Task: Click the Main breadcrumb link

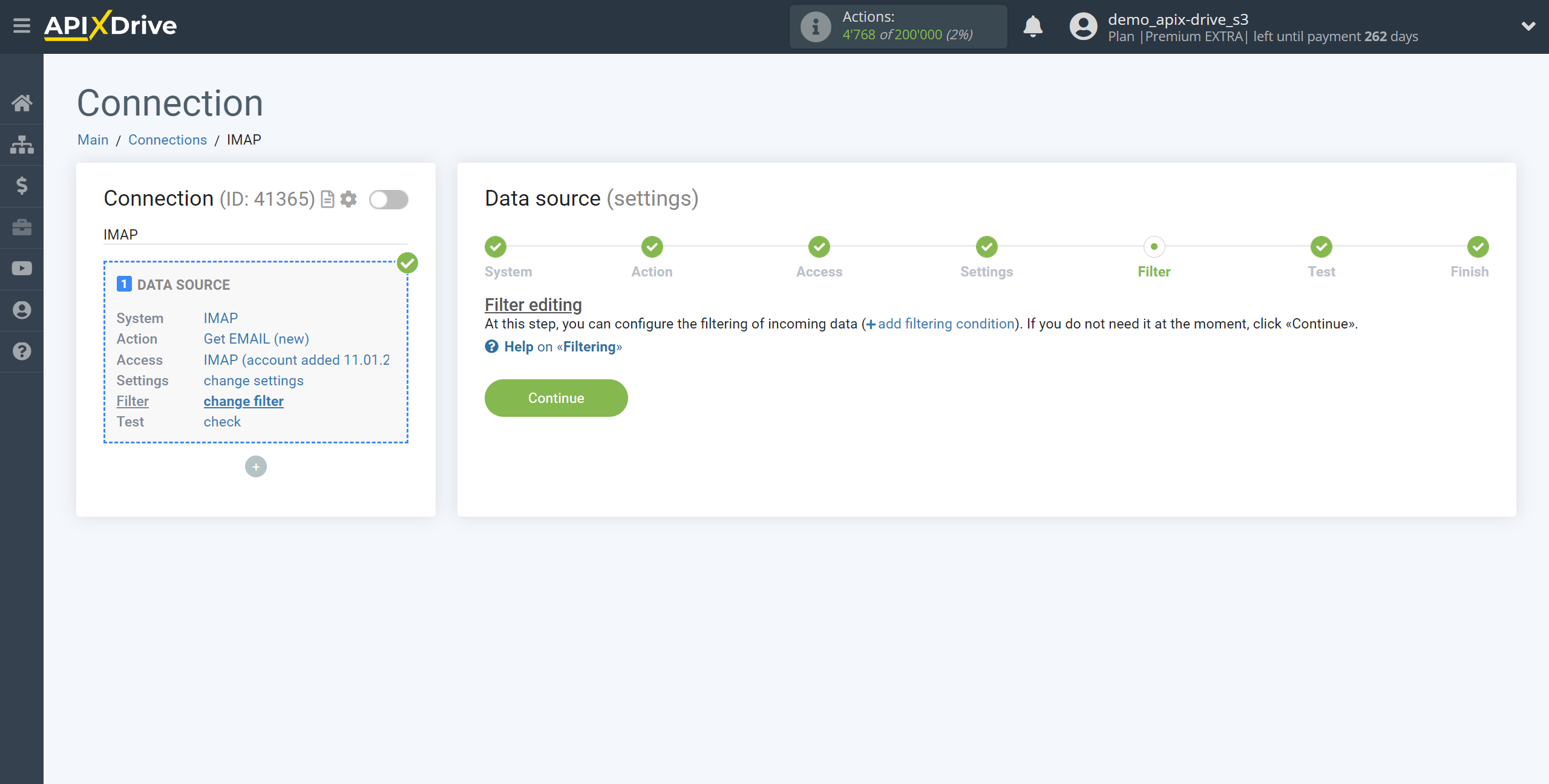Action: [x=93, y=140]
